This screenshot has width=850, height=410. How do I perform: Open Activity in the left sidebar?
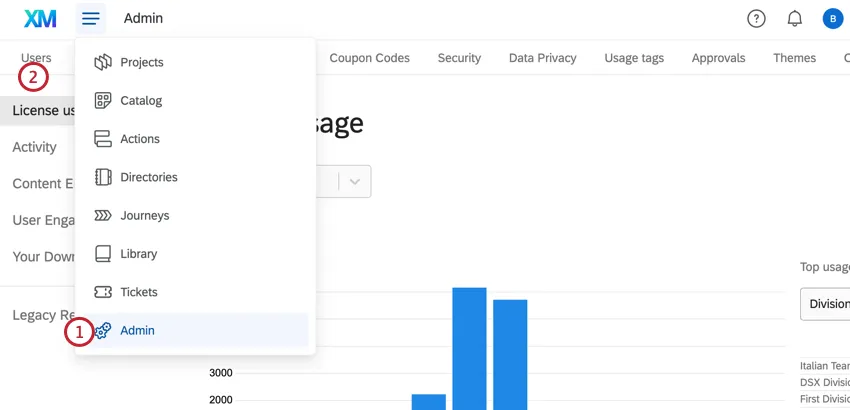point(35,147)
